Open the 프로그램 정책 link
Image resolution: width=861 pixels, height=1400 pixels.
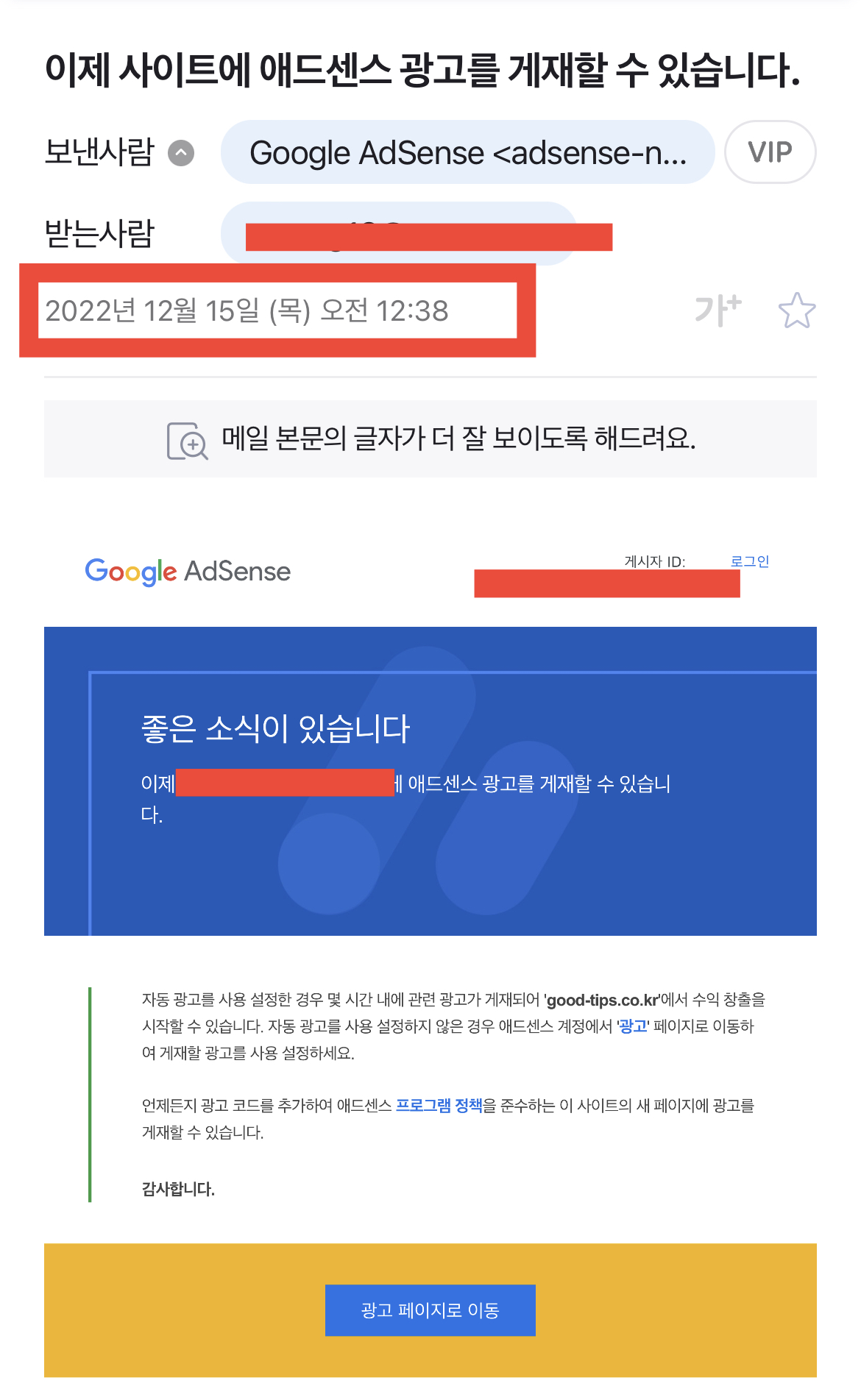click(x=439, y=1105)
